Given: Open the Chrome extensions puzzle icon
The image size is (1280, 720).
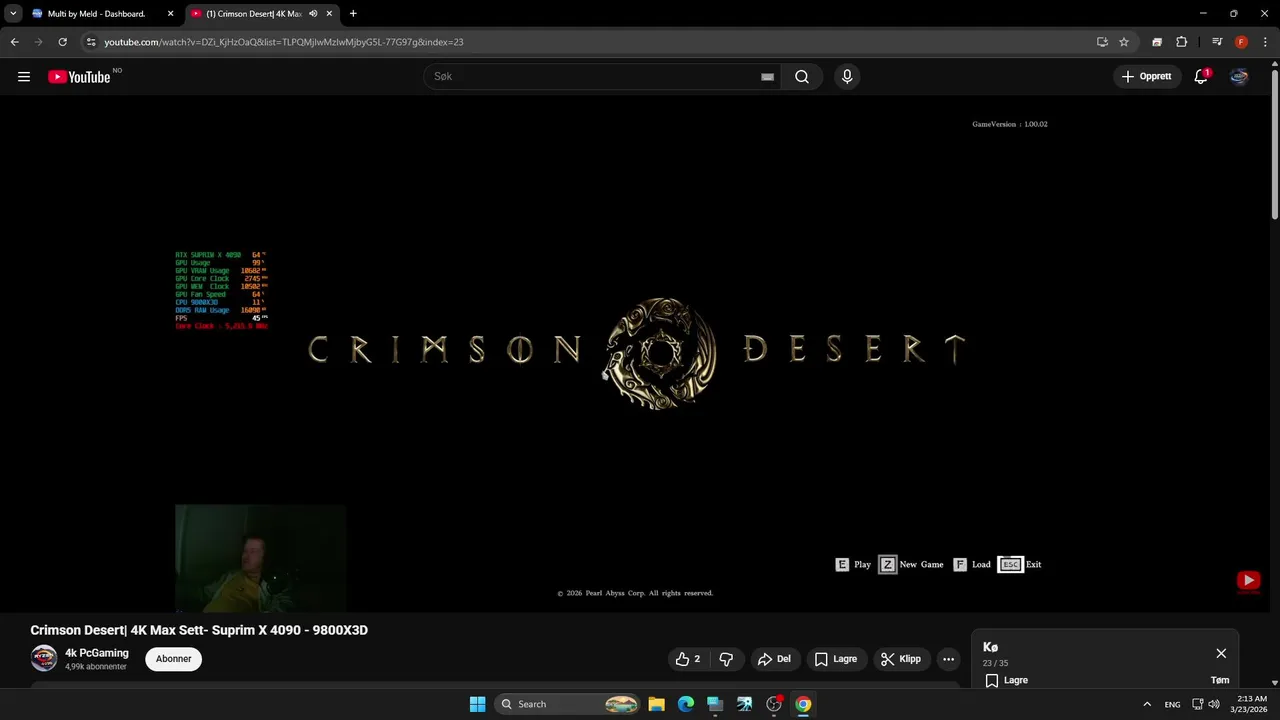Looking at the screenshot, I should point(1181,42).
